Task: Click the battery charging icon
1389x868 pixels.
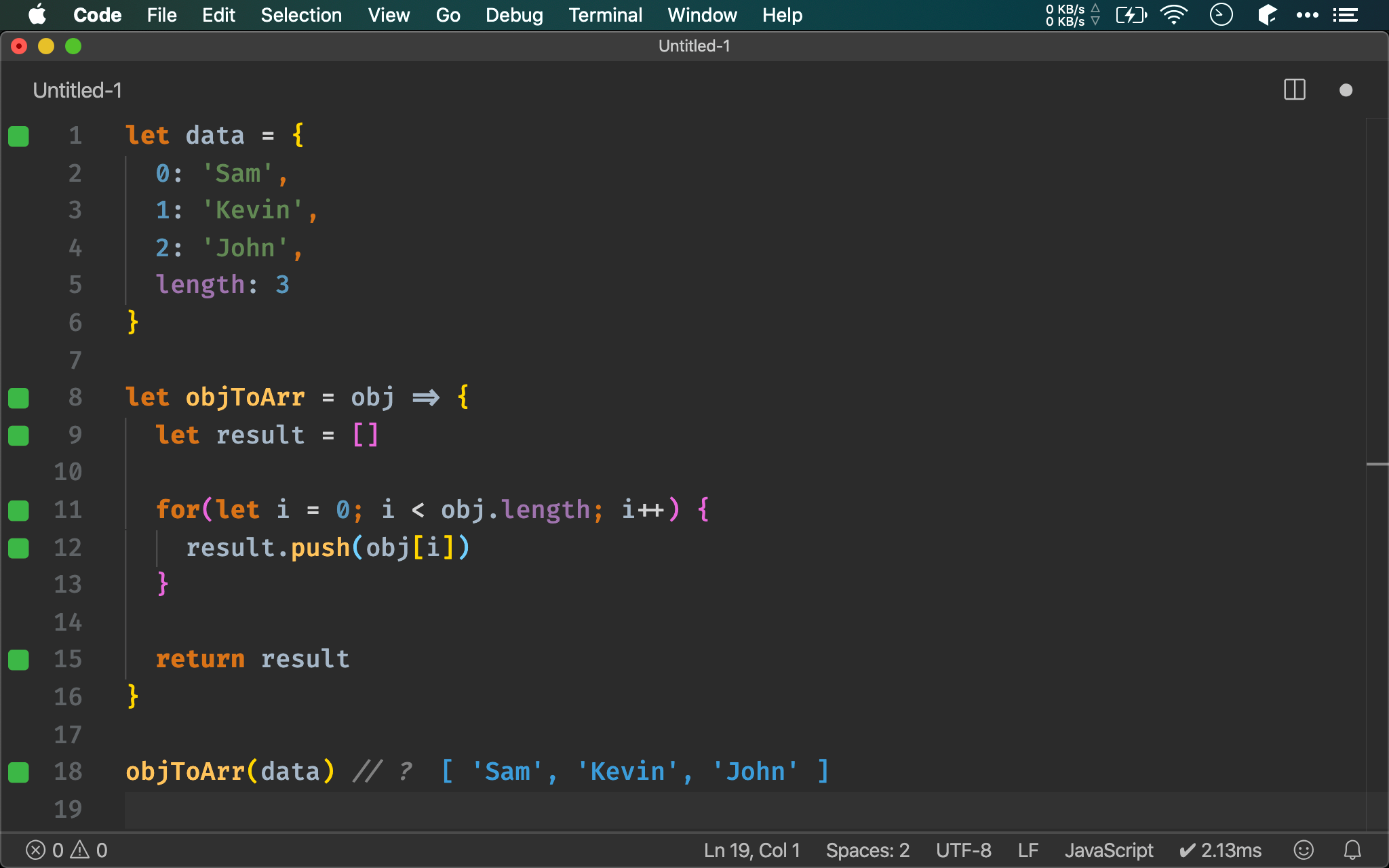Action: 1131,15
